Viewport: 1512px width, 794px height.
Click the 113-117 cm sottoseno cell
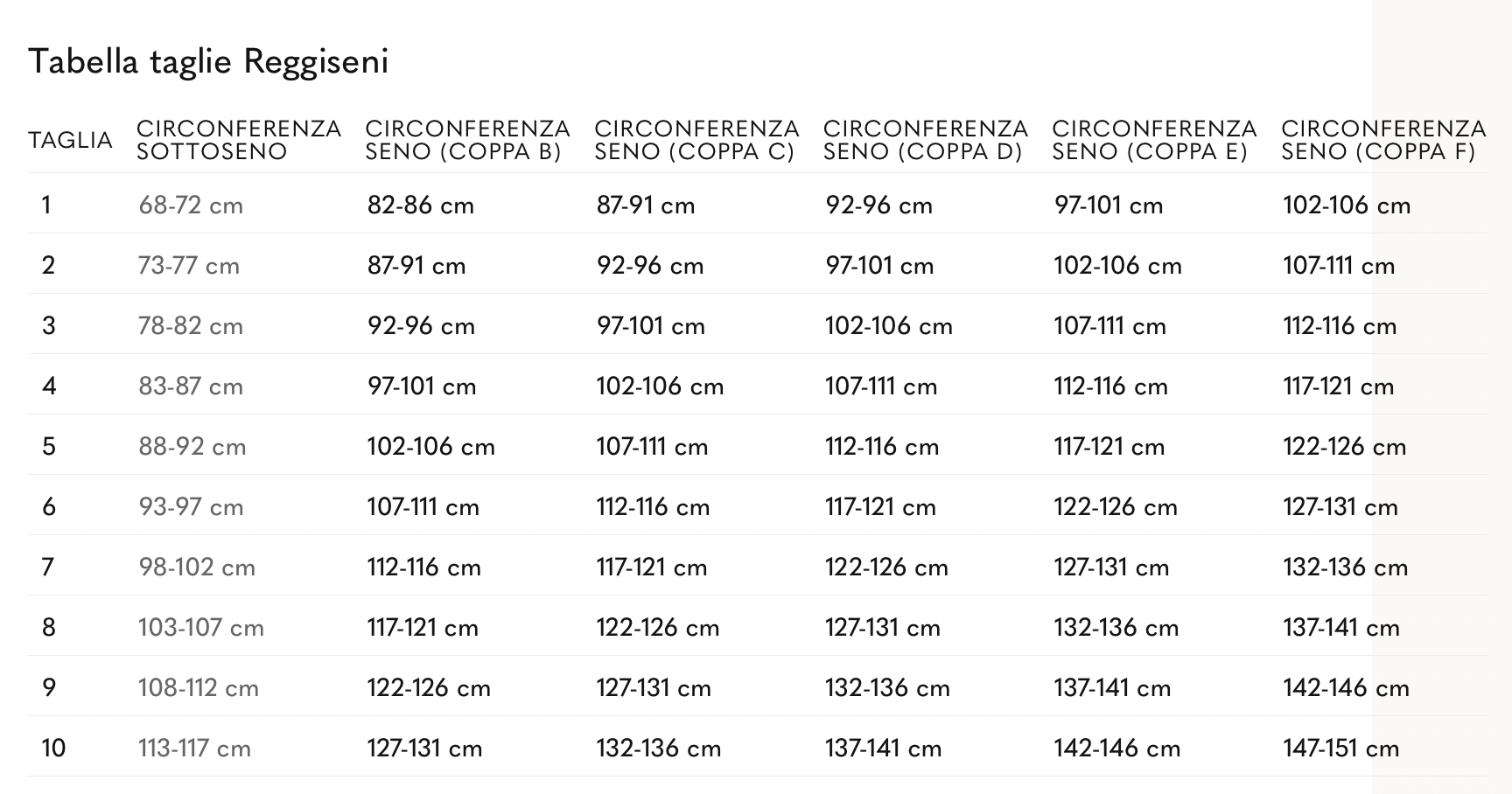pyautogui.click(x=194, y=749)
